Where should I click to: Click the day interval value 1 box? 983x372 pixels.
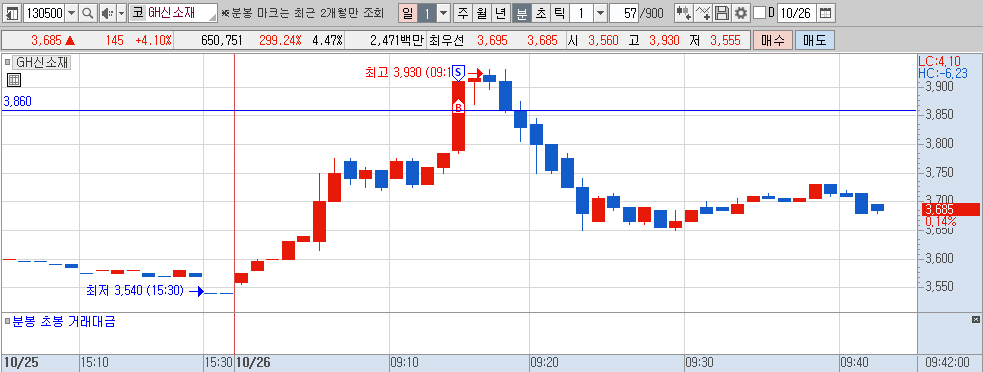[x=427, y=13]
